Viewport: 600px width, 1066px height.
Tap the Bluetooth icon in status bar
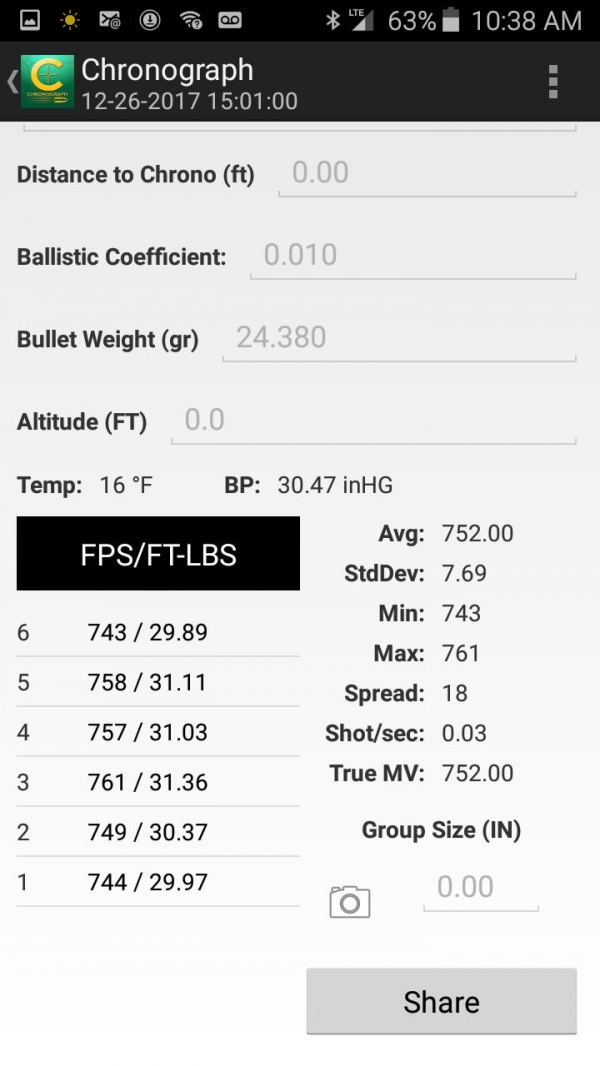click(333, 20)
